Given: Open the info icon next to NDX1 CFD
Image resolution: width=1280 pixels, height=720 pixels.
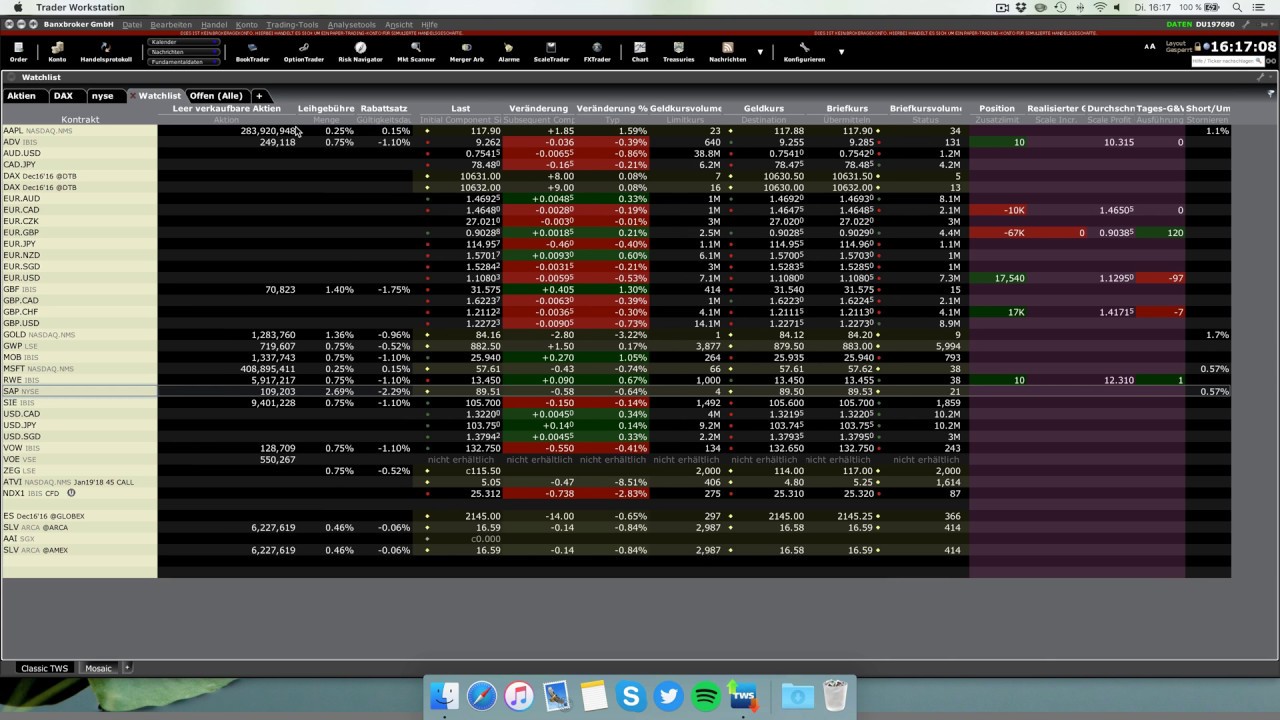Looking at the screenshot, I should [71, 493].
